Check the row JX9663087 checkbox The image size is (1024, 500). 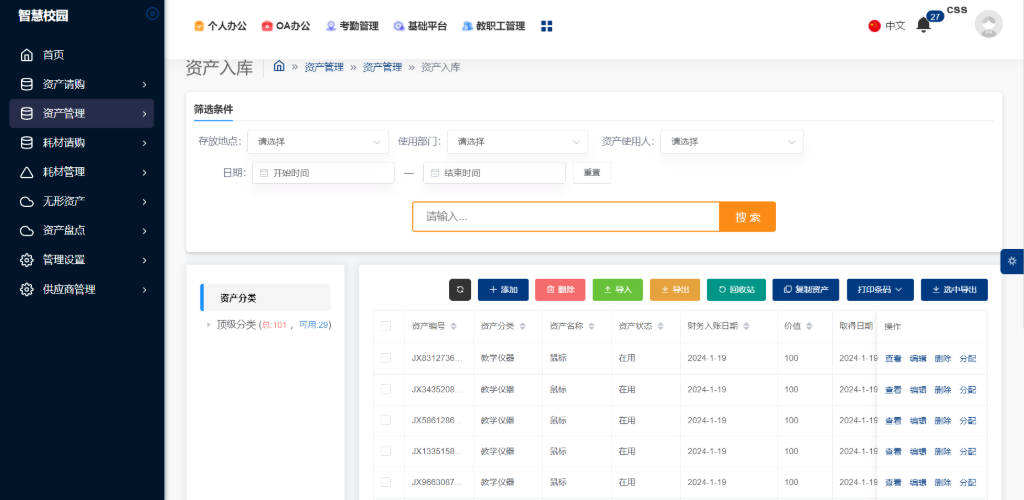tap(386, 482)
